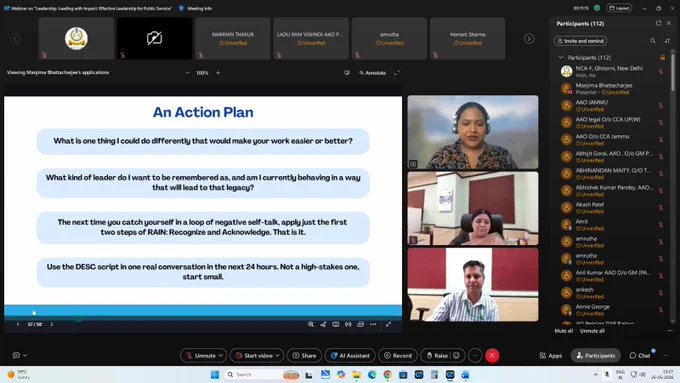Viewport: 680px width, 383px height.
Task: Toggle mute icon for Annie George
Action: click(x=661, y=310)
